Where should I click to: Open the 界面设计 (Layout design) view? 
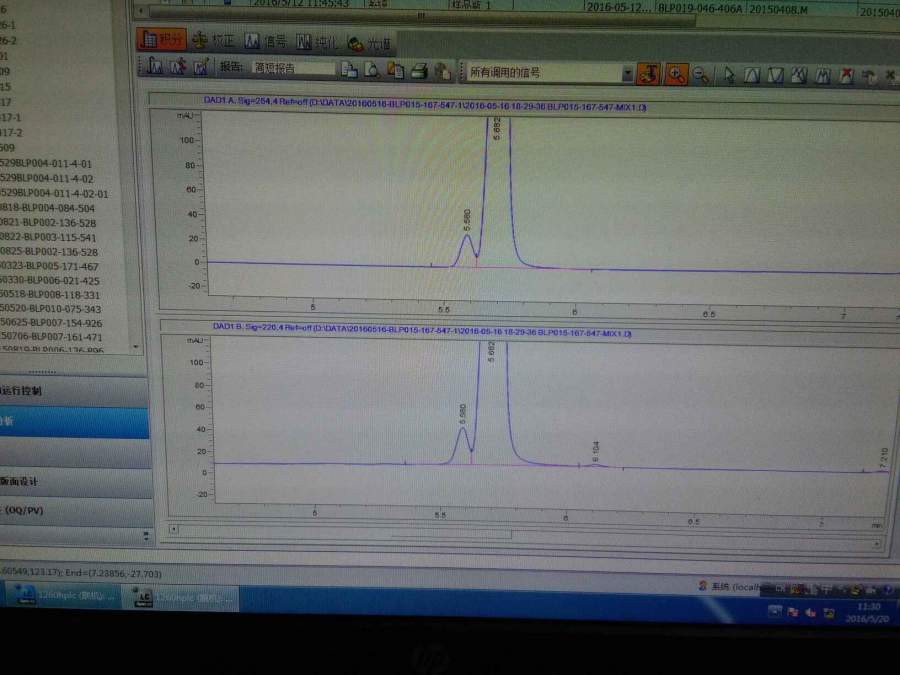[75, 482]
